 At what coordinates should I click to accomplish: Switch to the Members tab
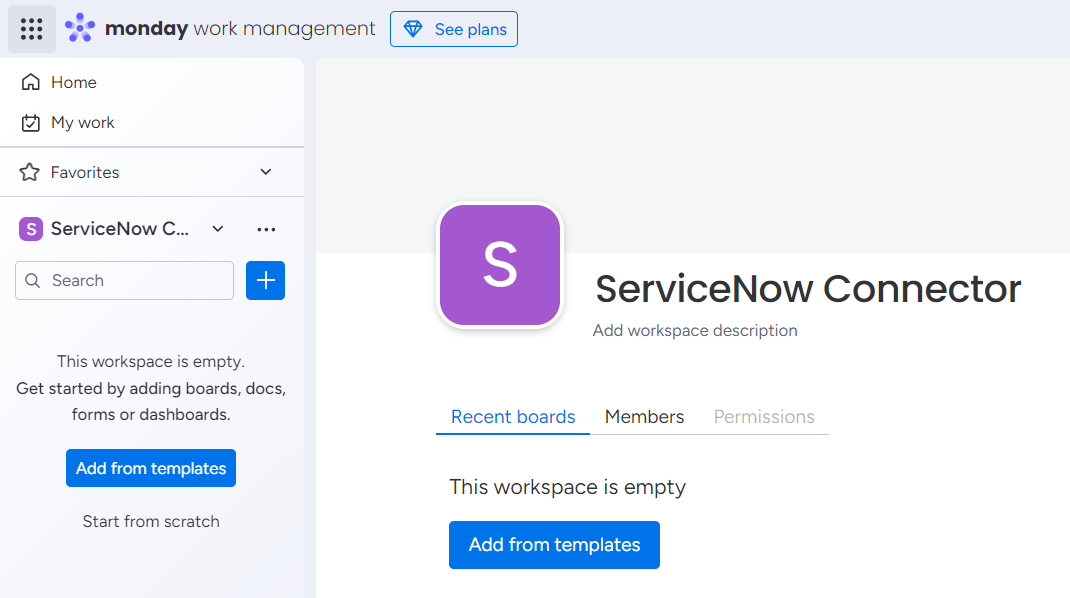coord(644,416)
